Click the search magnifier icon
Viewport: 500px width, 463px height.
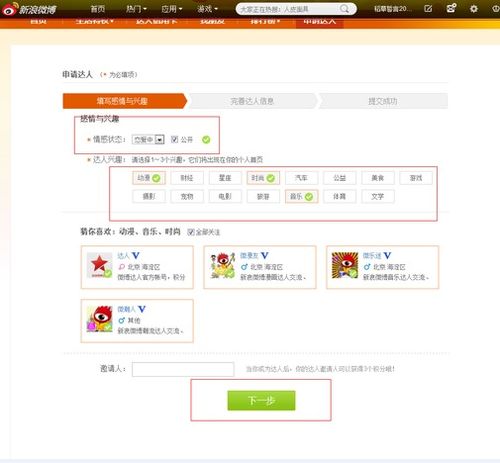tap(344, 9)
